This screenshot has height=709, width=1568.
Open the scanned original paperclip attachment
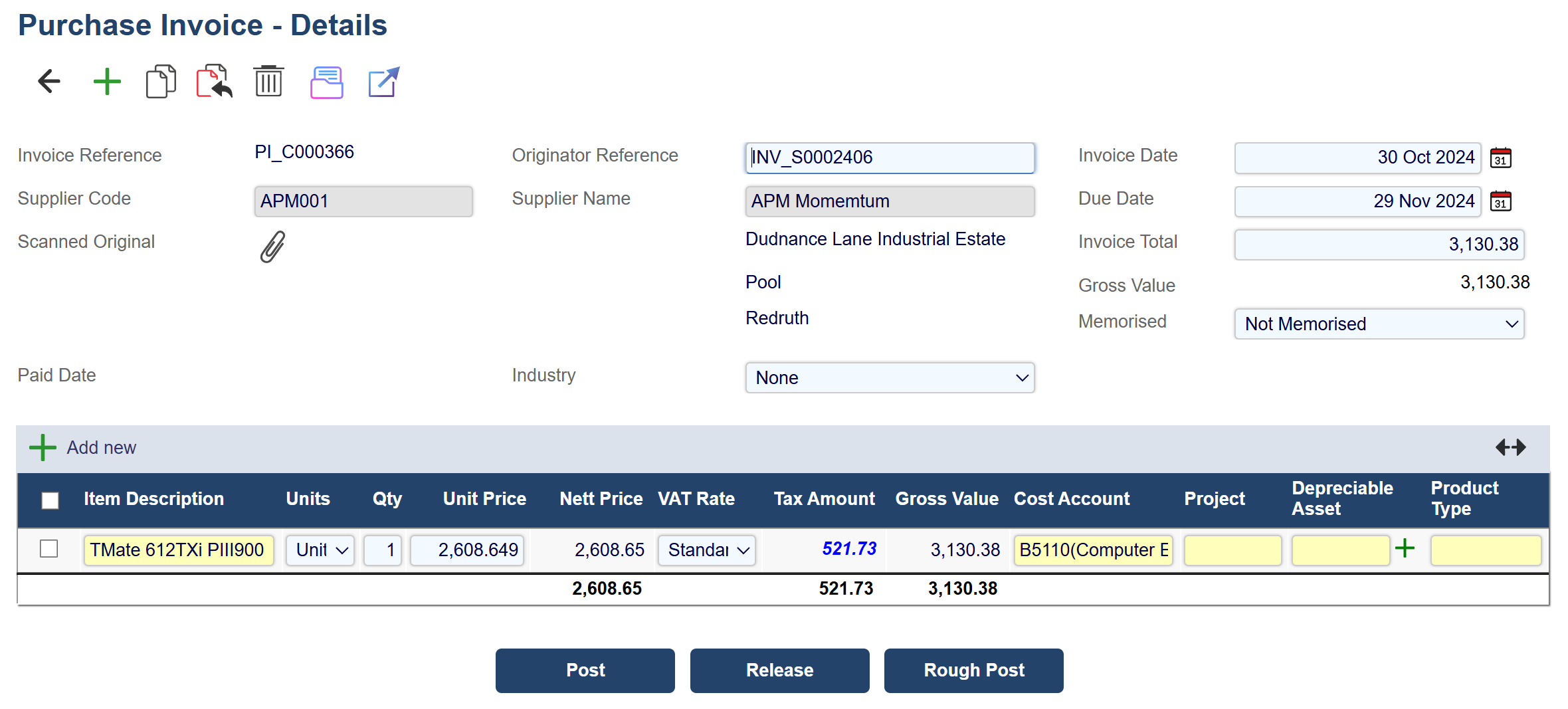[272, 247]
